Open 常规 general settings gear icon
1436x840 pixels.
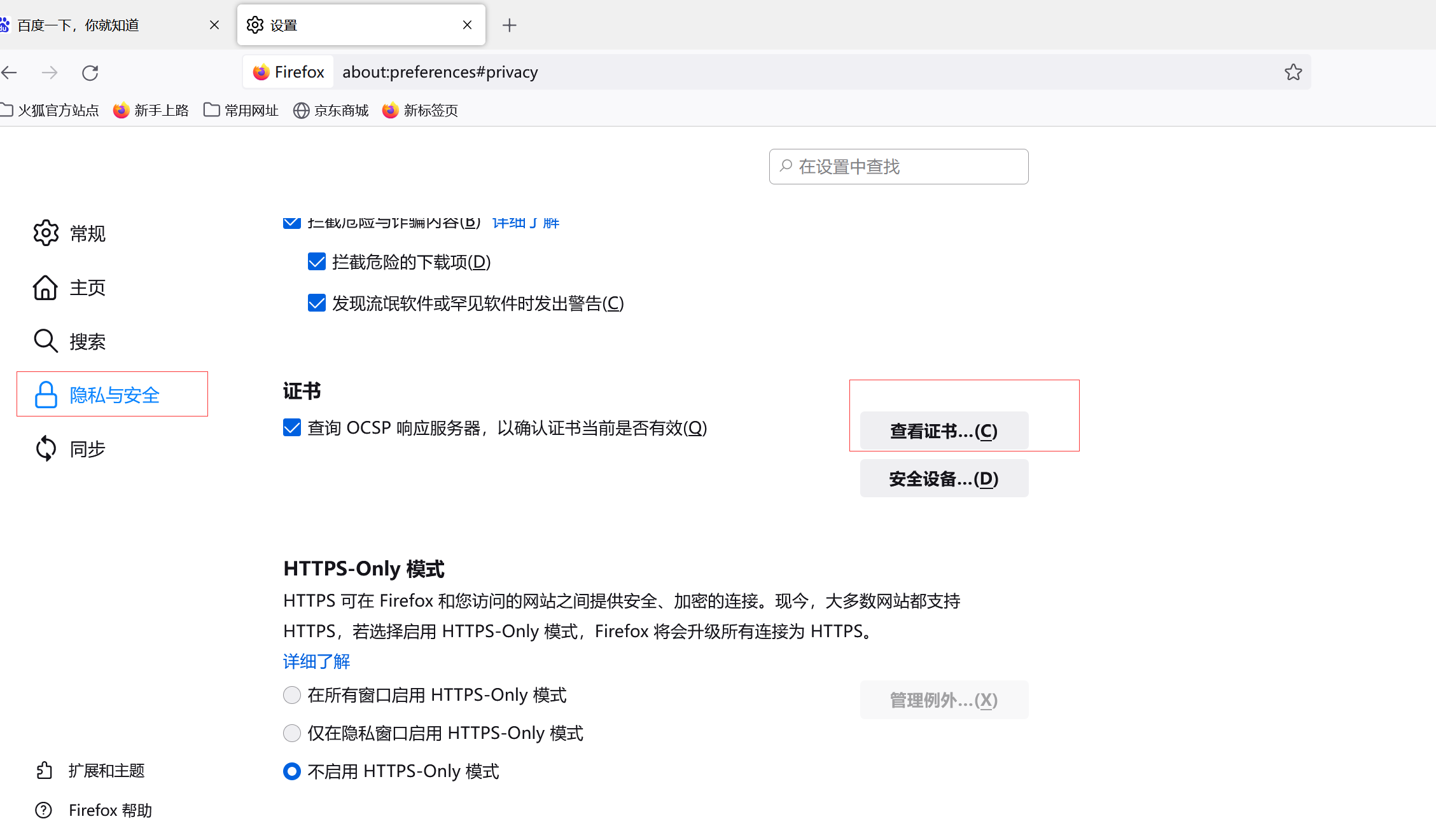click(x=46, y=233)
